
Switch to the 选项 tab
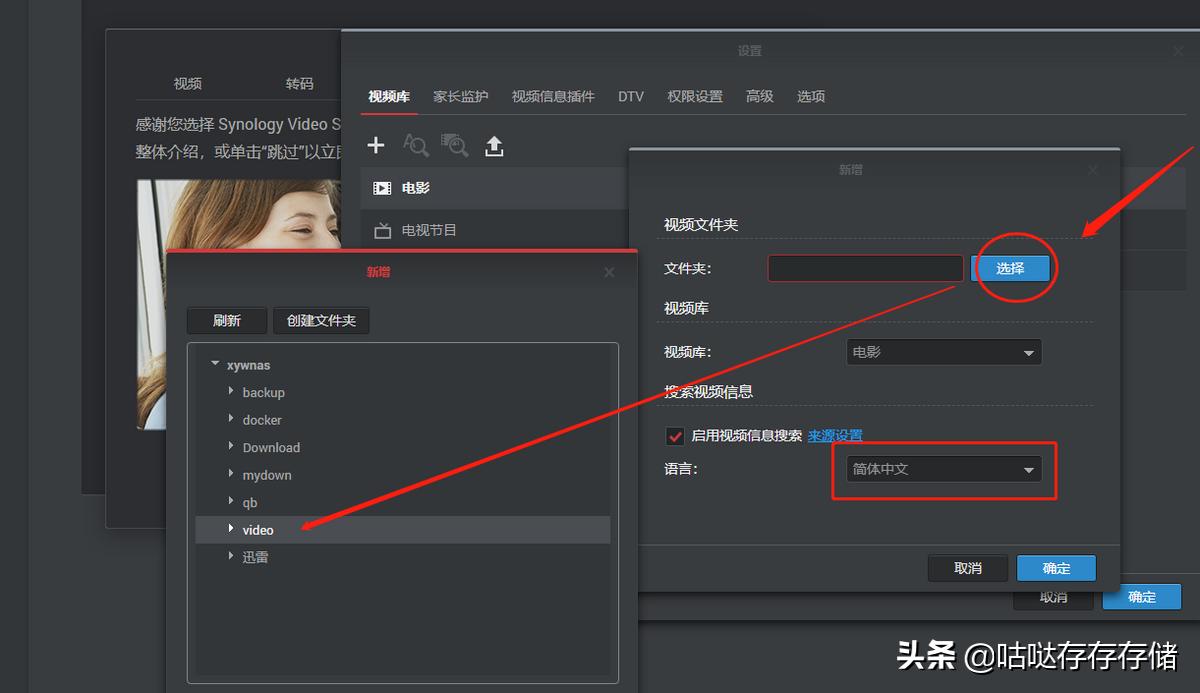pos(810,96)
